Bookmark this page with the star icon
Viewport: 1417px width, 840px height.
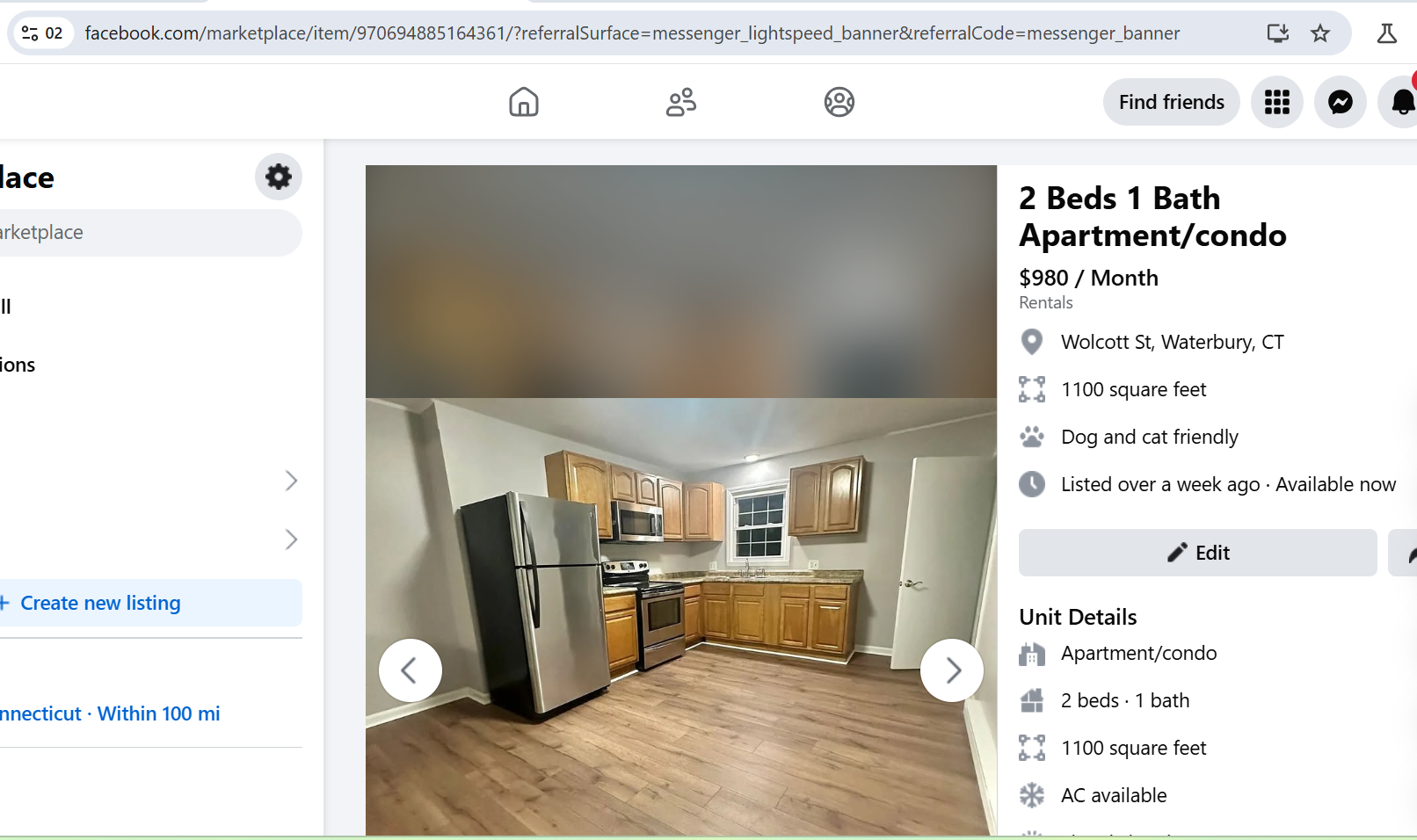pyautogui.click(x=1320, y=33)
